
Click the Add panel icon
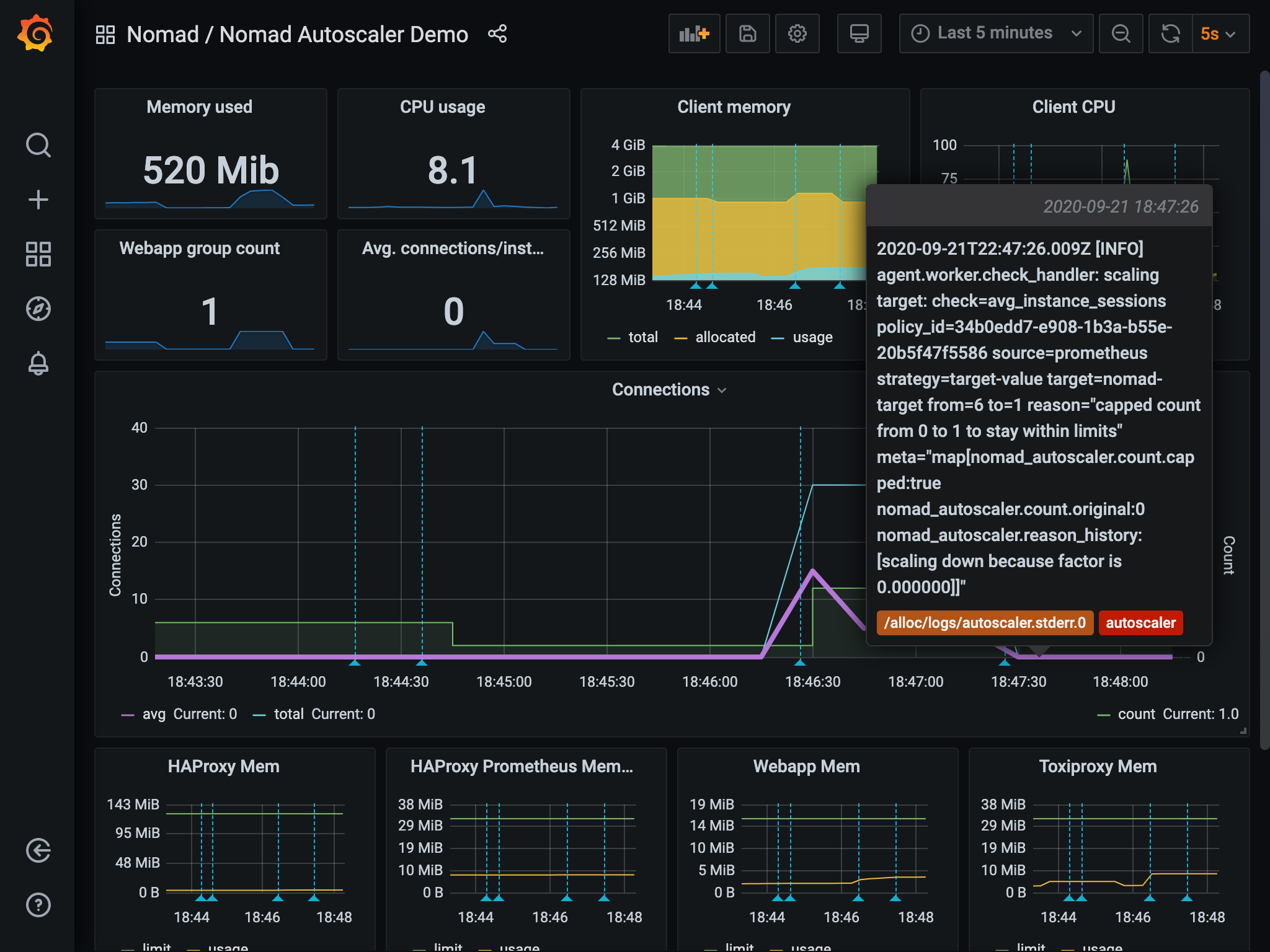pyautogui.click(x=694, y=33)
